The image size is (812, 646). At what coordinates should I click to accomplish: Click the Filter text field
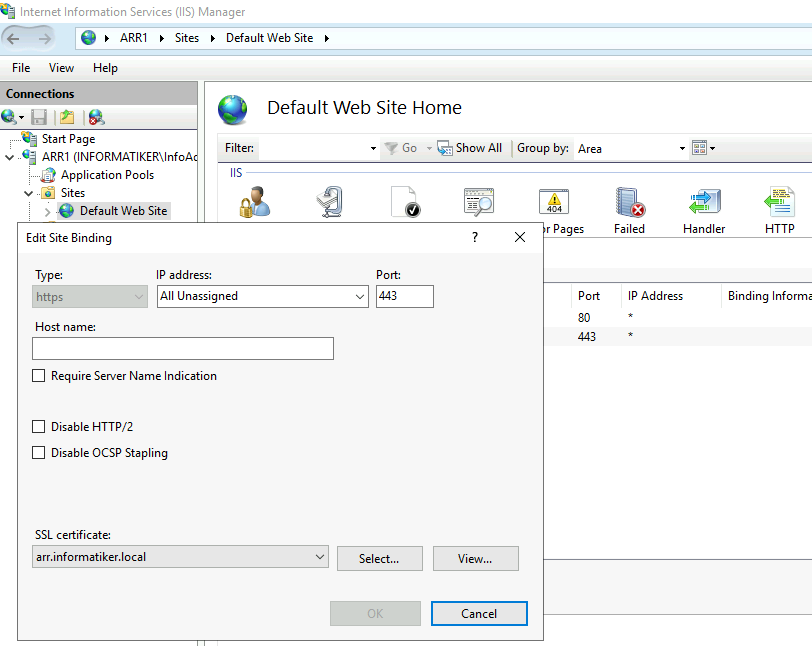314,148
